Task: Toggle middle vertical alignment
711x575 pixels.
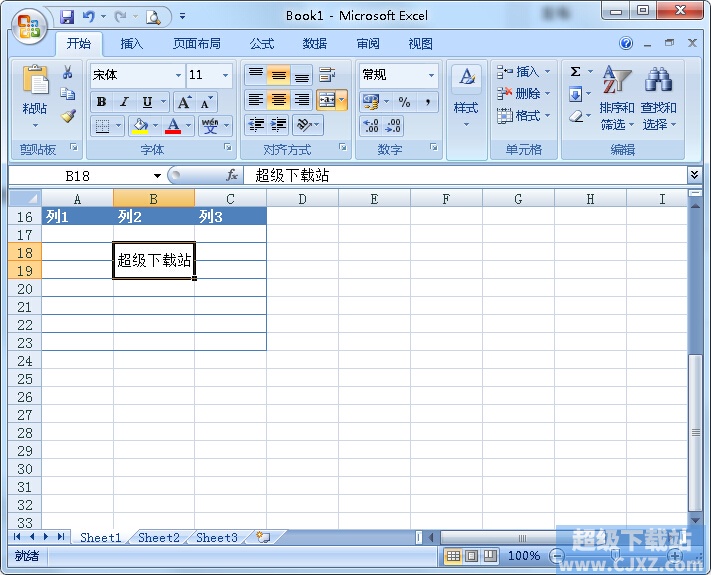Action: (278, 74)
